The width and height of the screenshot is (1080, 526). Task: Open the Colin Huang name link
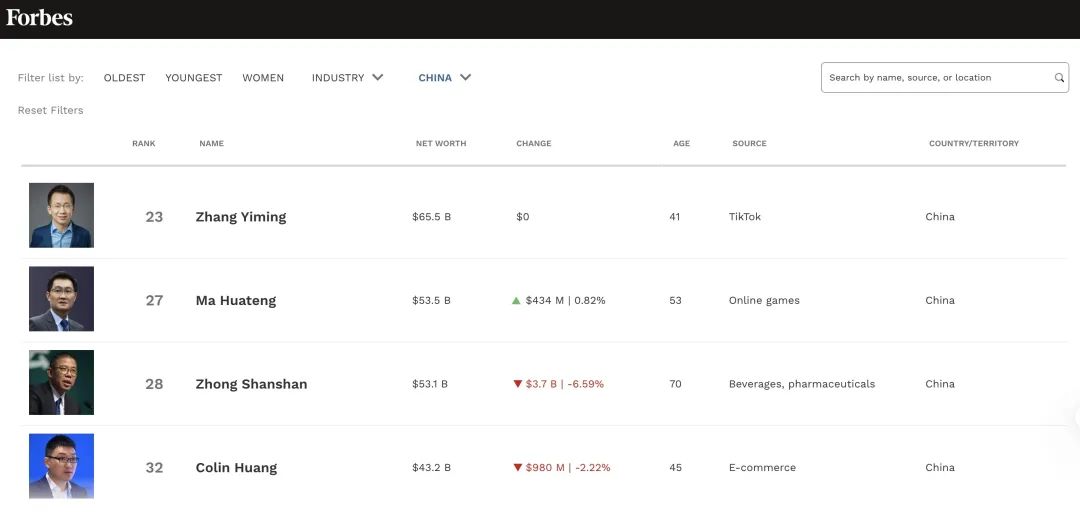236,468
